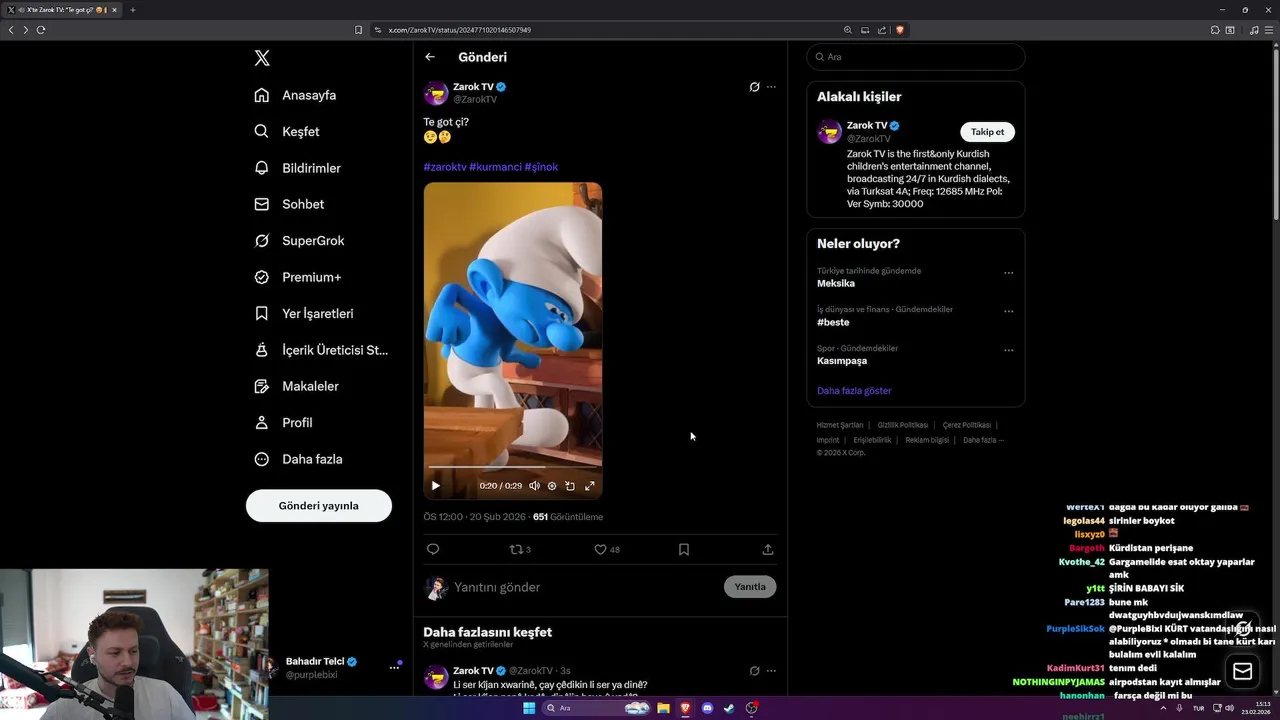Screen dimensions: 1280x720
Task: Click Ara search box on X
Action: pyautogui.click(x=916, y=57)
